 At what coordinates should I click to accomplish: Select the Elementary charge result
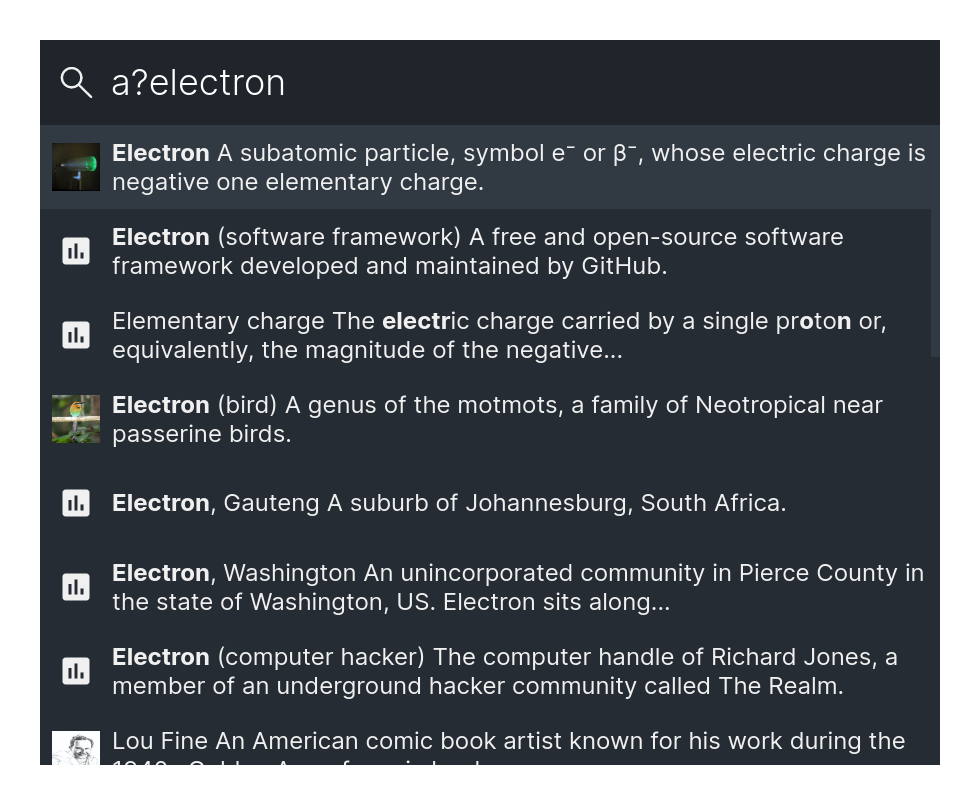point(486,335)
